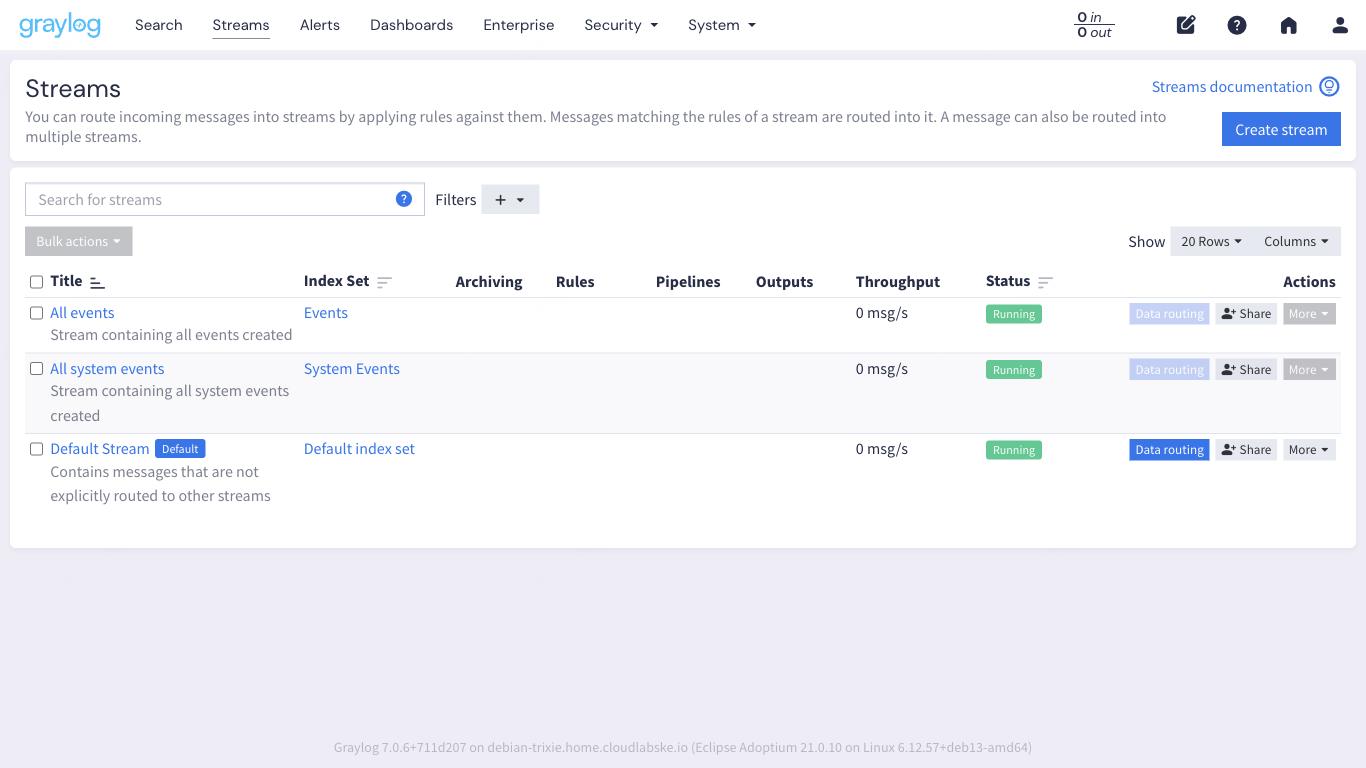Select the checkbox for Default Stream
This screenshot has width=1366, height=768.
[x=36, y=449]
